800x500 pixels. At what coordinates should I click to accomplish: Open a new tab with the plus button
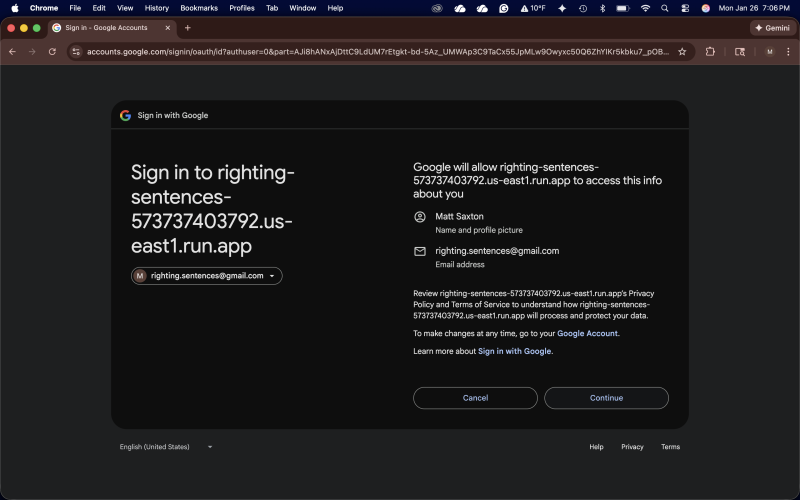(x=188, y=28)
